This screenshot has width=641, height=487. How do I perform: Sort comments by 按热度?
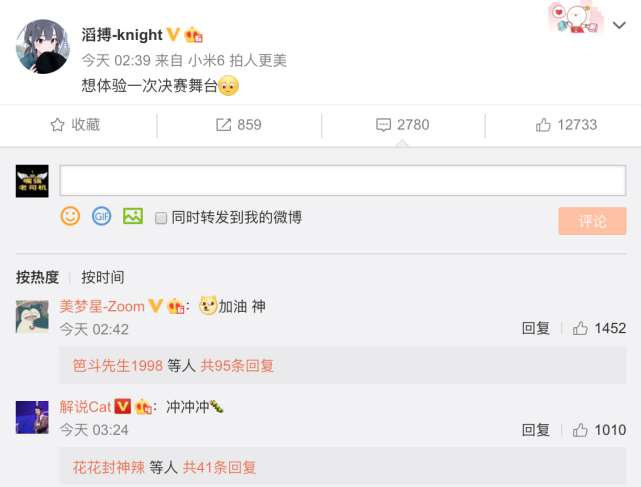click(x=37, y=277)
